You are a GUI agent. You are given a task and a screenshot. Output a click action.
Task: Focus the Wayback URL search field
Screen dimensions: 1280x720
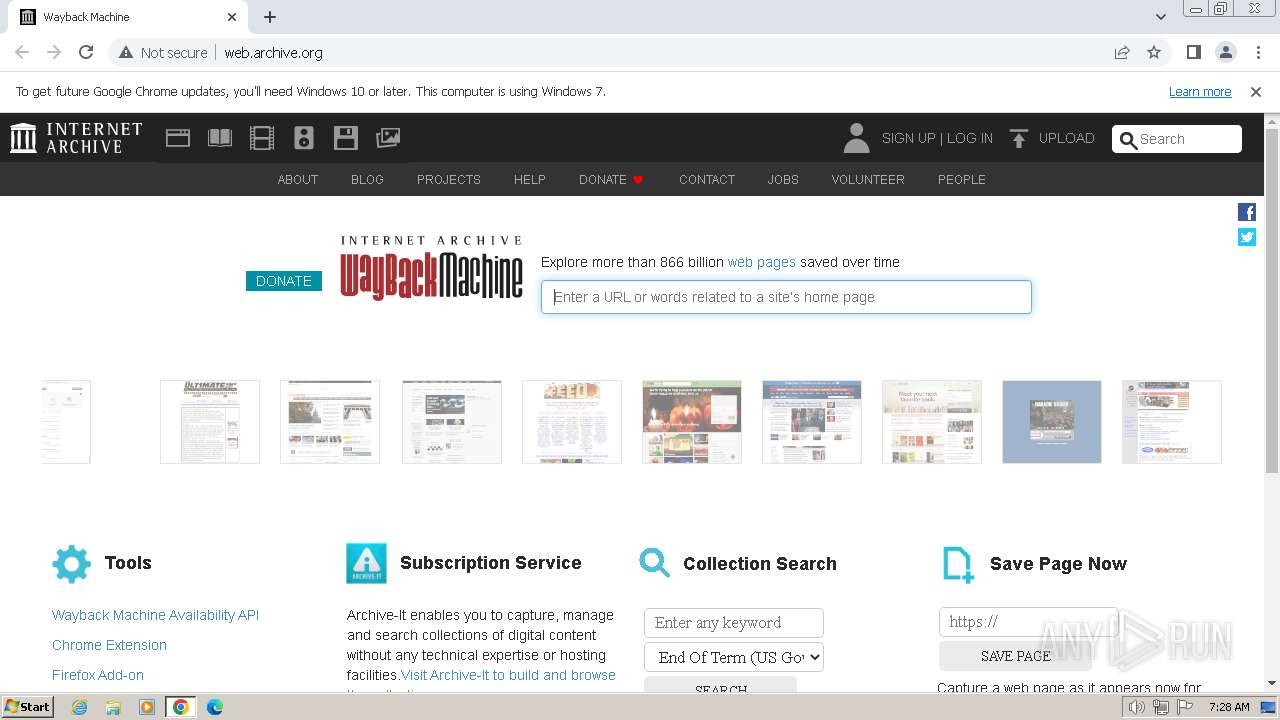pos(786,297)
